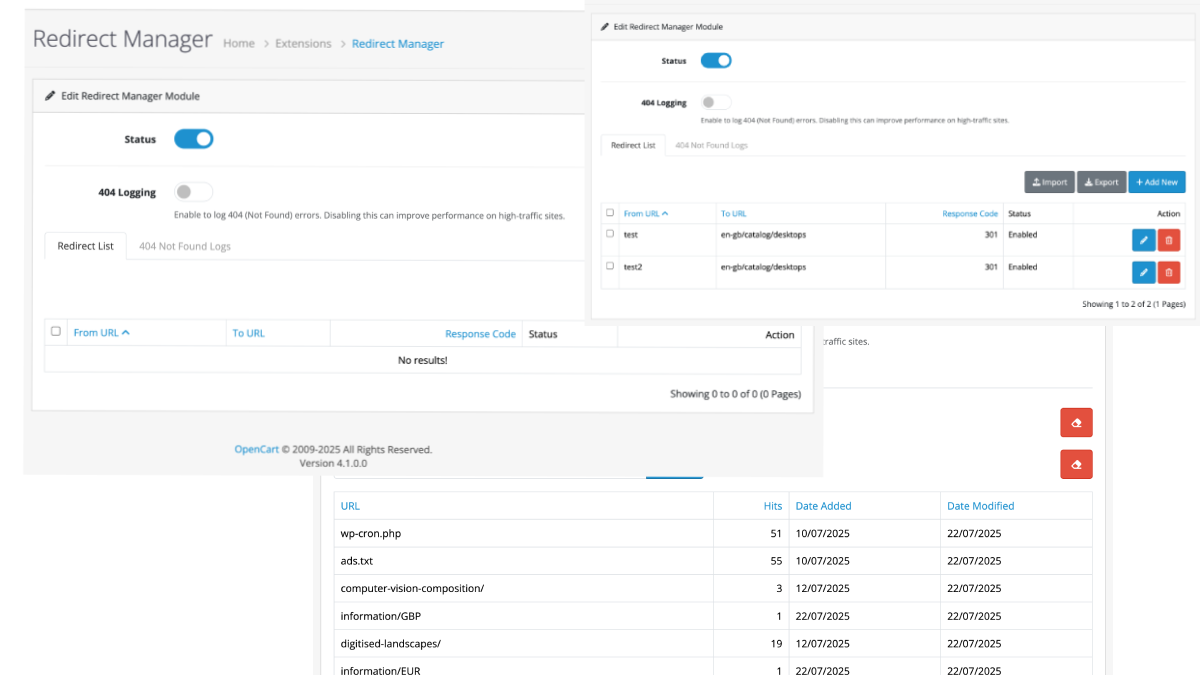Sort by From URL in the top-right redirect table

[x=646, y=213]
